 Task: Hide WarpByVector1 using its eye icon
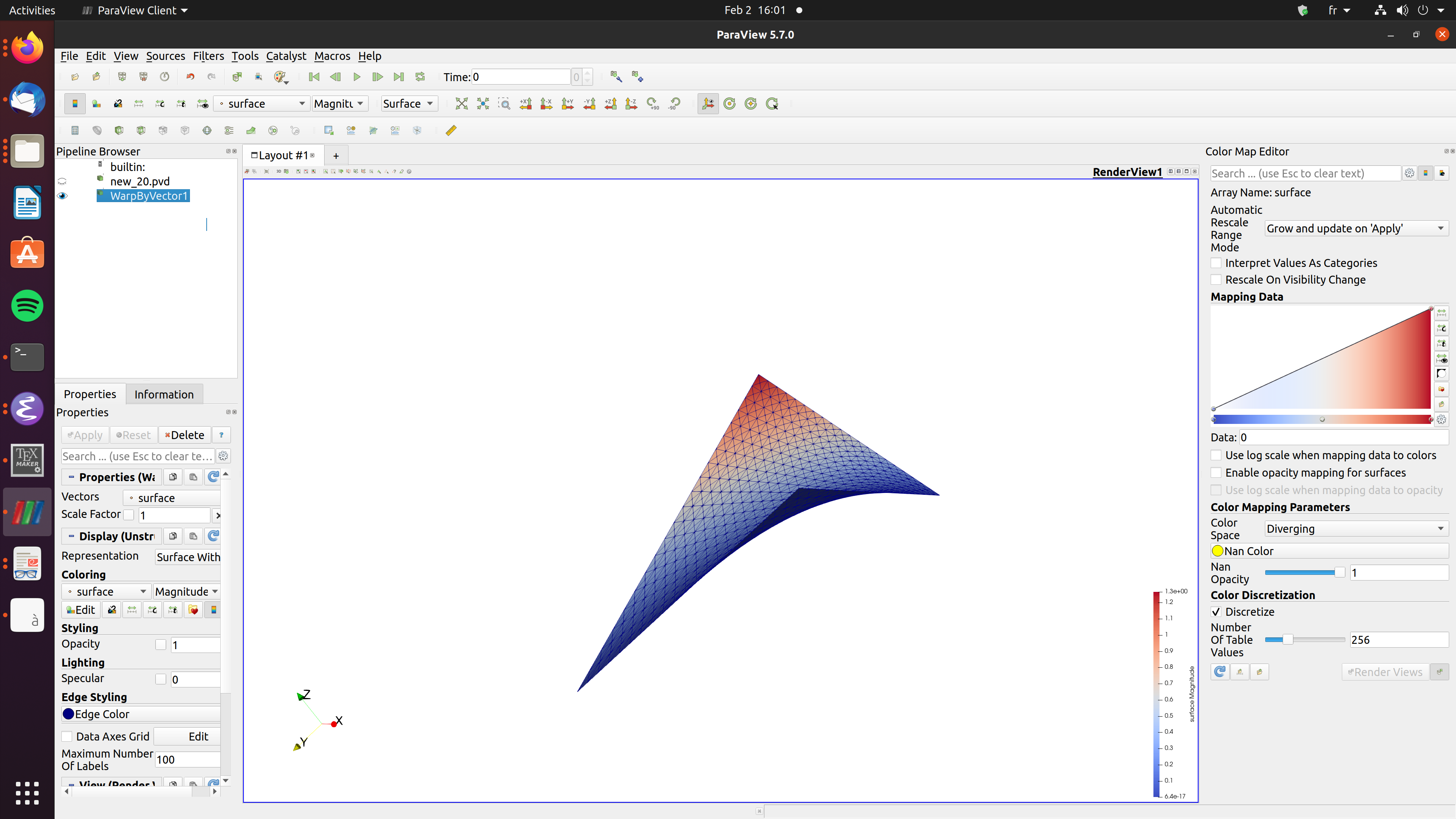(62, 196)
